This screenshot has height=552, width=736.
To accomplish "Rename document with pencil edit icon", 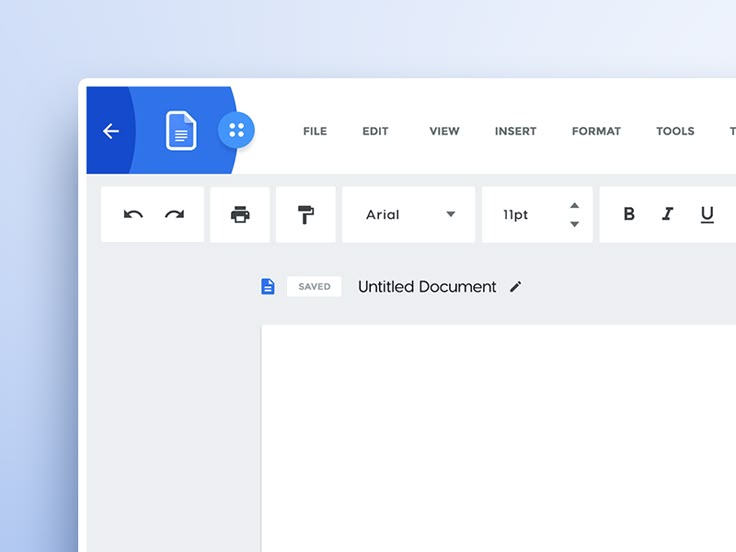I will click(x=515, y=286).
